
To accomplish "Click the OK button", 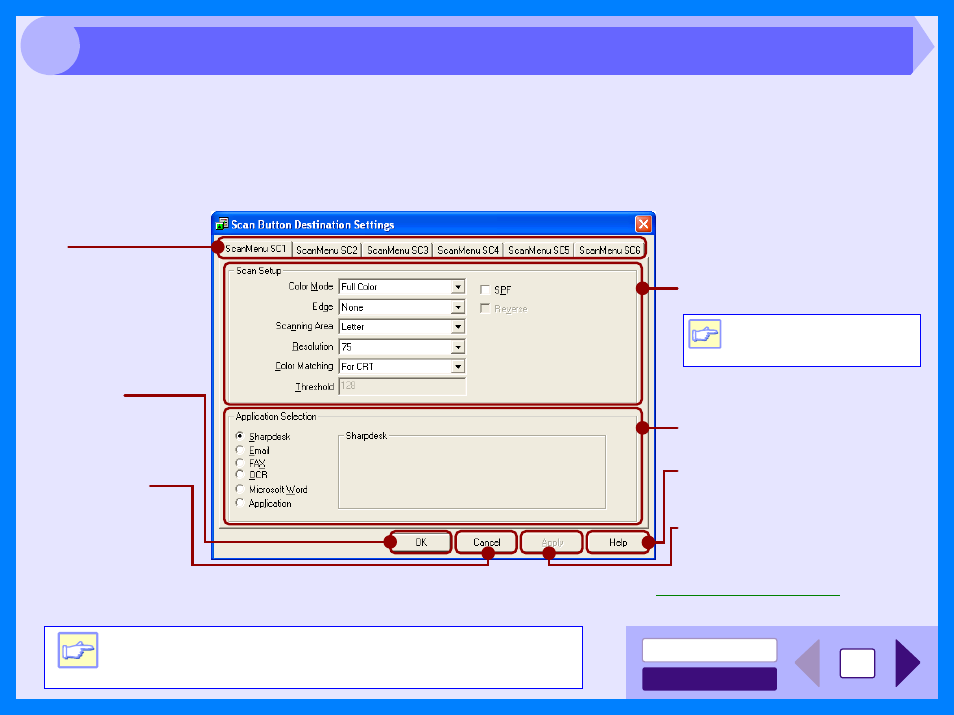I will pyautogui.click(x=420, y=542).
